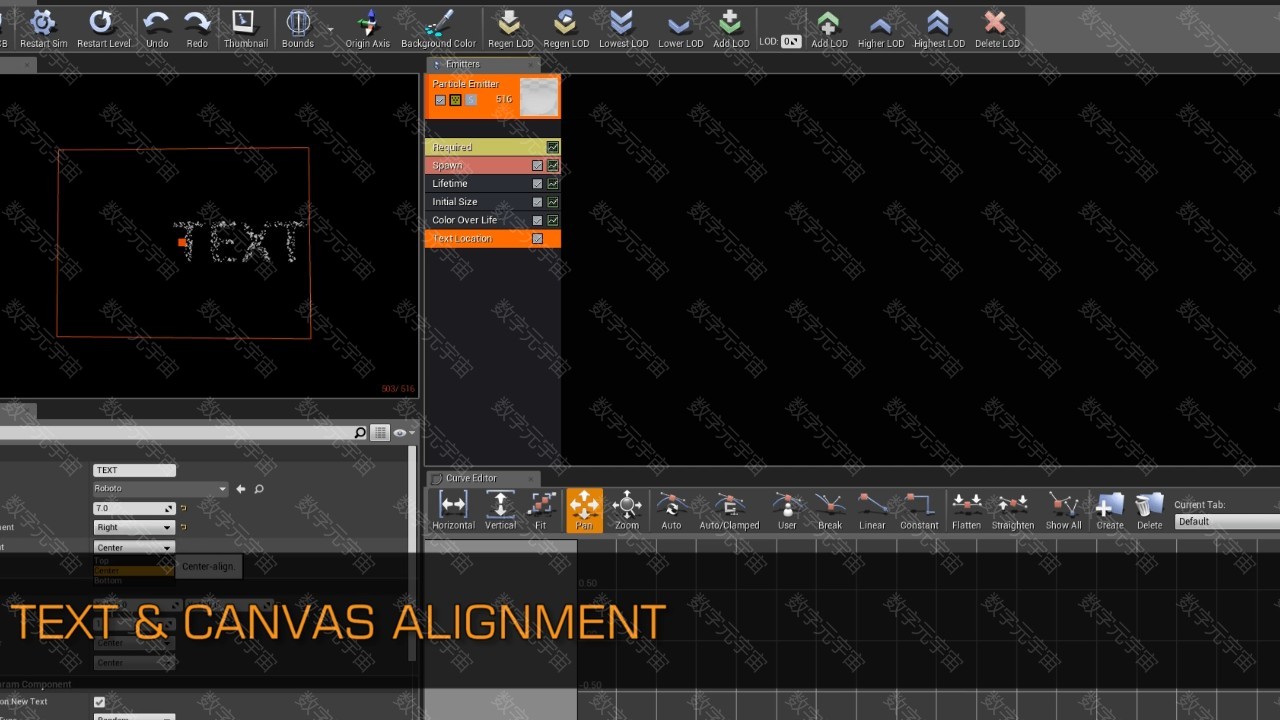This screenshot has width=1280, height=720.
Task: Switch to the Curve Editor tab
Action: point(470,478)
